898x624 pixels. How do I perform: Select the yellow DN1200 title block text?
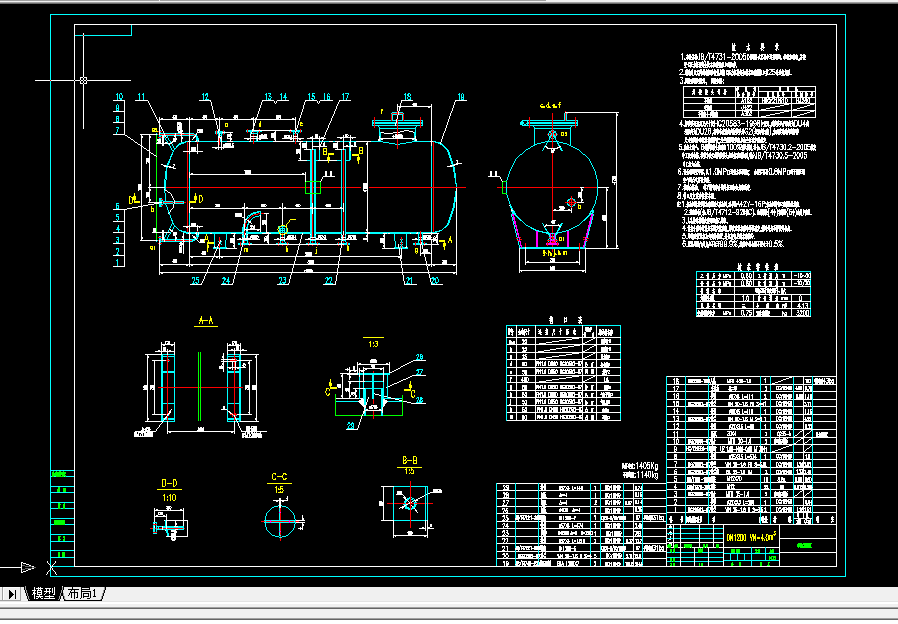[750, 536]
